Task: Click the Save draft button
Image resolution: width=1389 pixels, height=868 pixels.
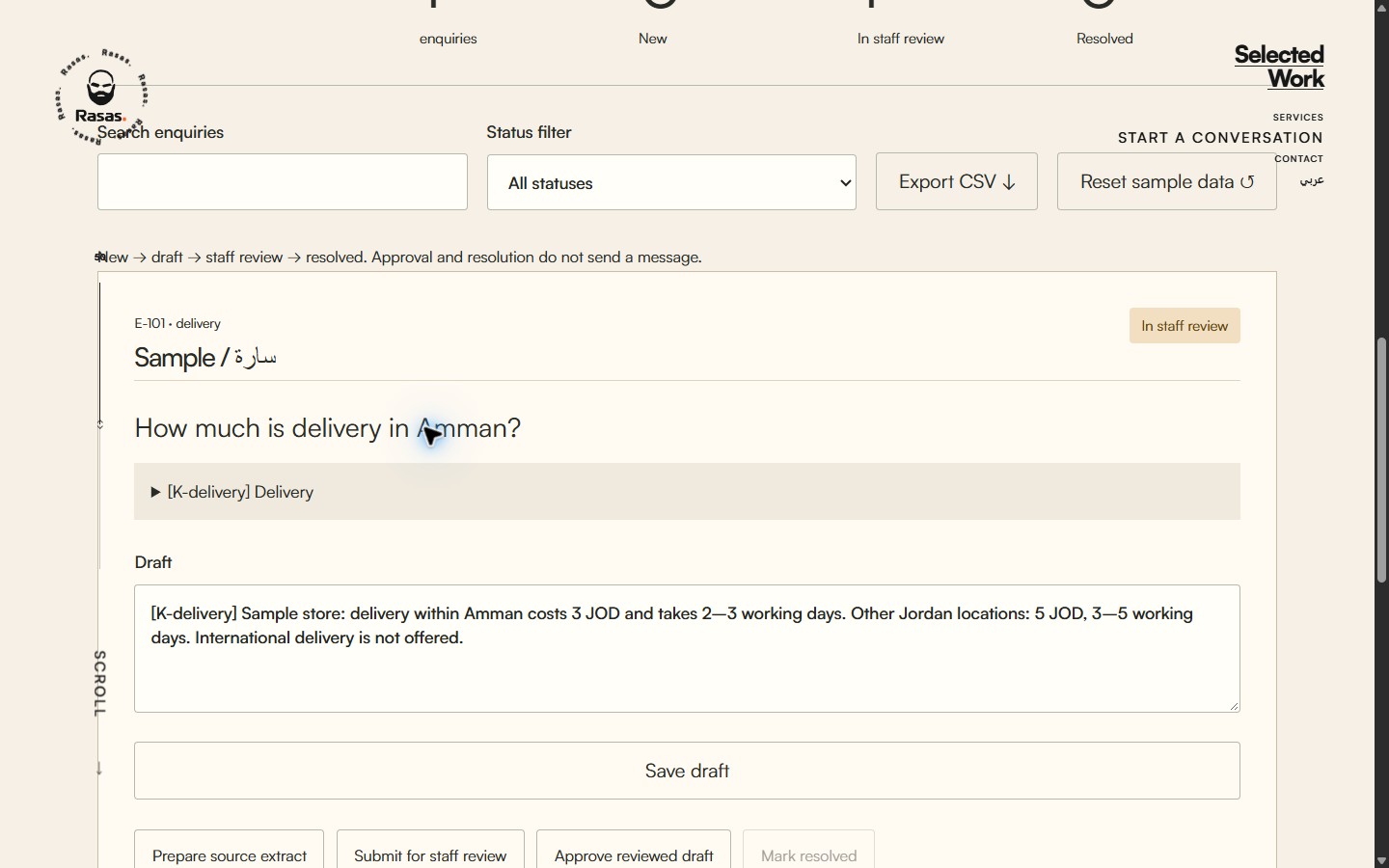Action: 687,771
